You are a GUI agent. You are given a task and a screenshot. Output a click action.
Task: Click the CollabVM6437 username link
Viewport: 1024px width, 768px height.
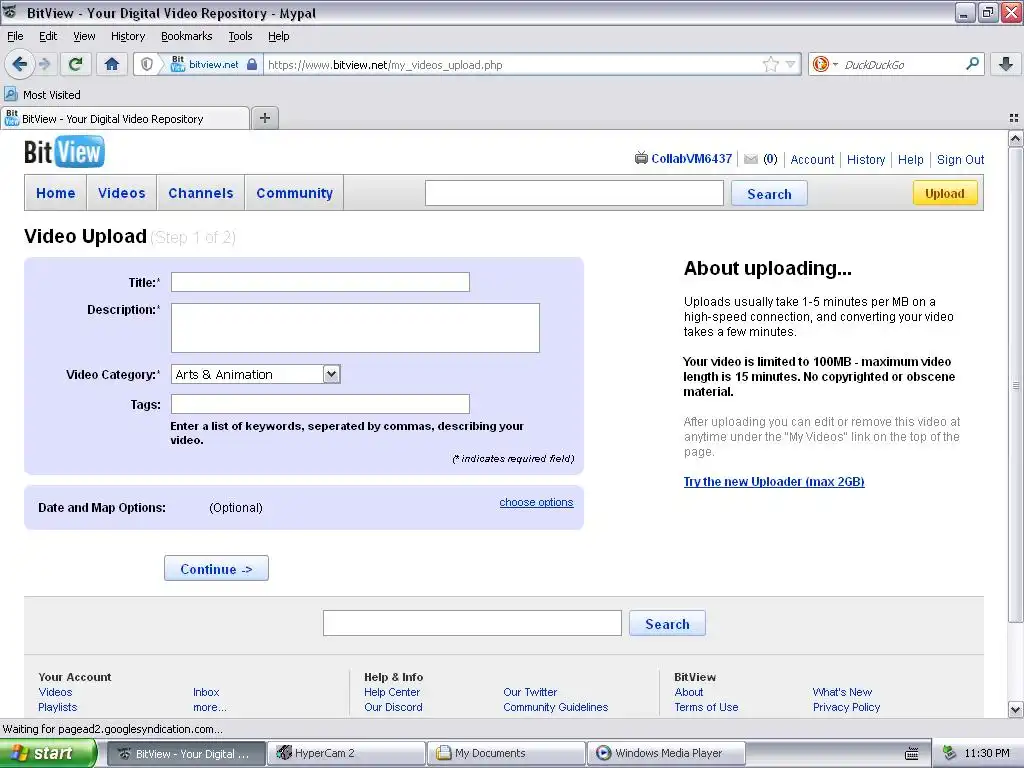(x=692, y=159)
